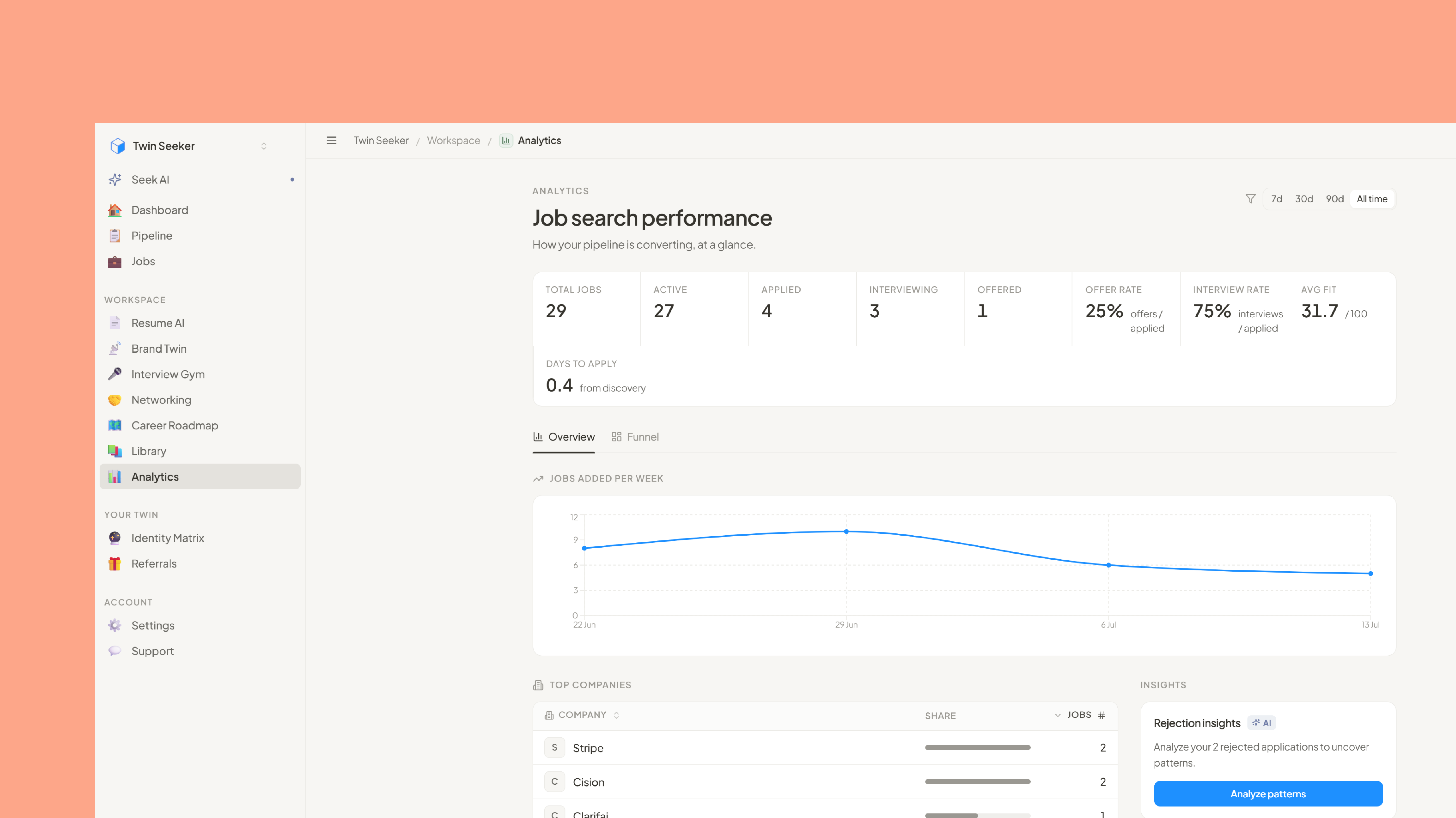Click the Resume AI document icon

(115, 323)
